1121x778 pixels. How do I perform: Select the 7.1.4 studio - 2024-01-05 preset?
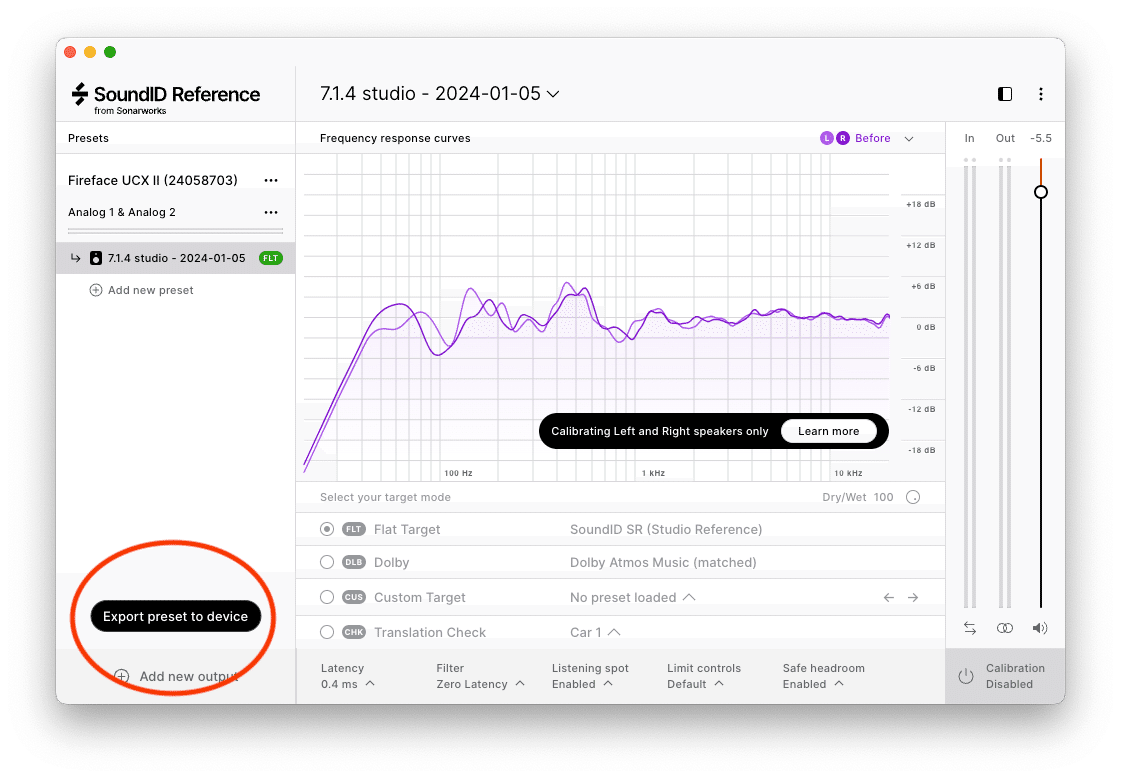(x=176, y=258)
